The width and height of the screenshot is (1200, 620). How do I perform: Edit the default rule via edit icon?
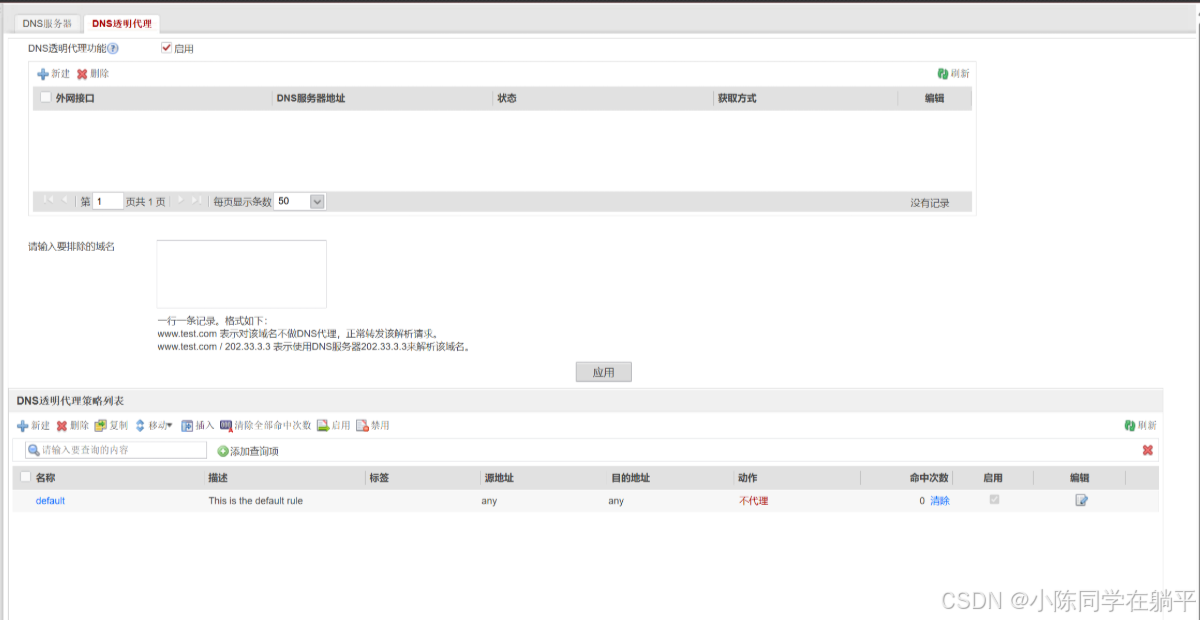tap(1081, 500)
